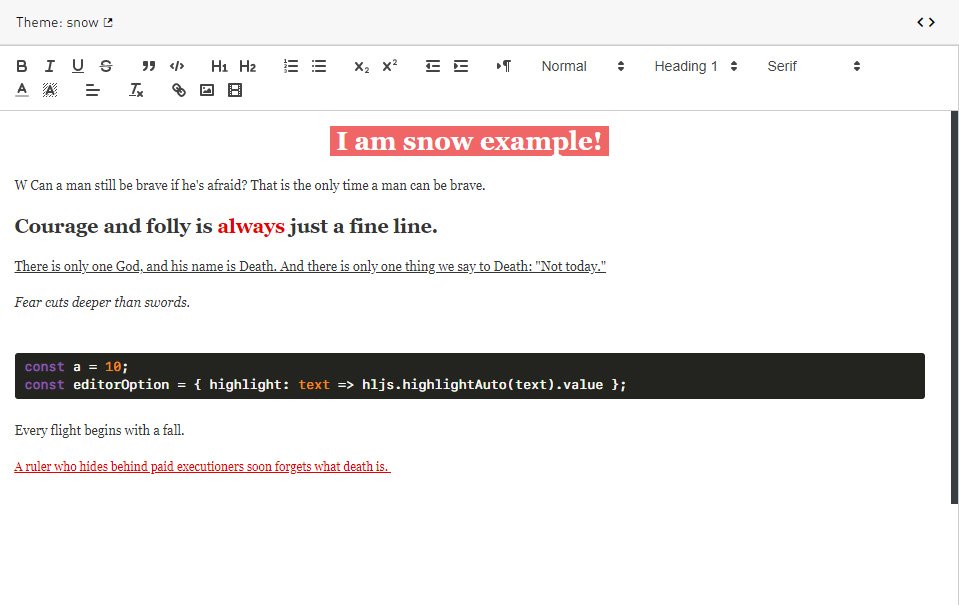
Task: Toggle underline formatting
Action: point(78,66)
